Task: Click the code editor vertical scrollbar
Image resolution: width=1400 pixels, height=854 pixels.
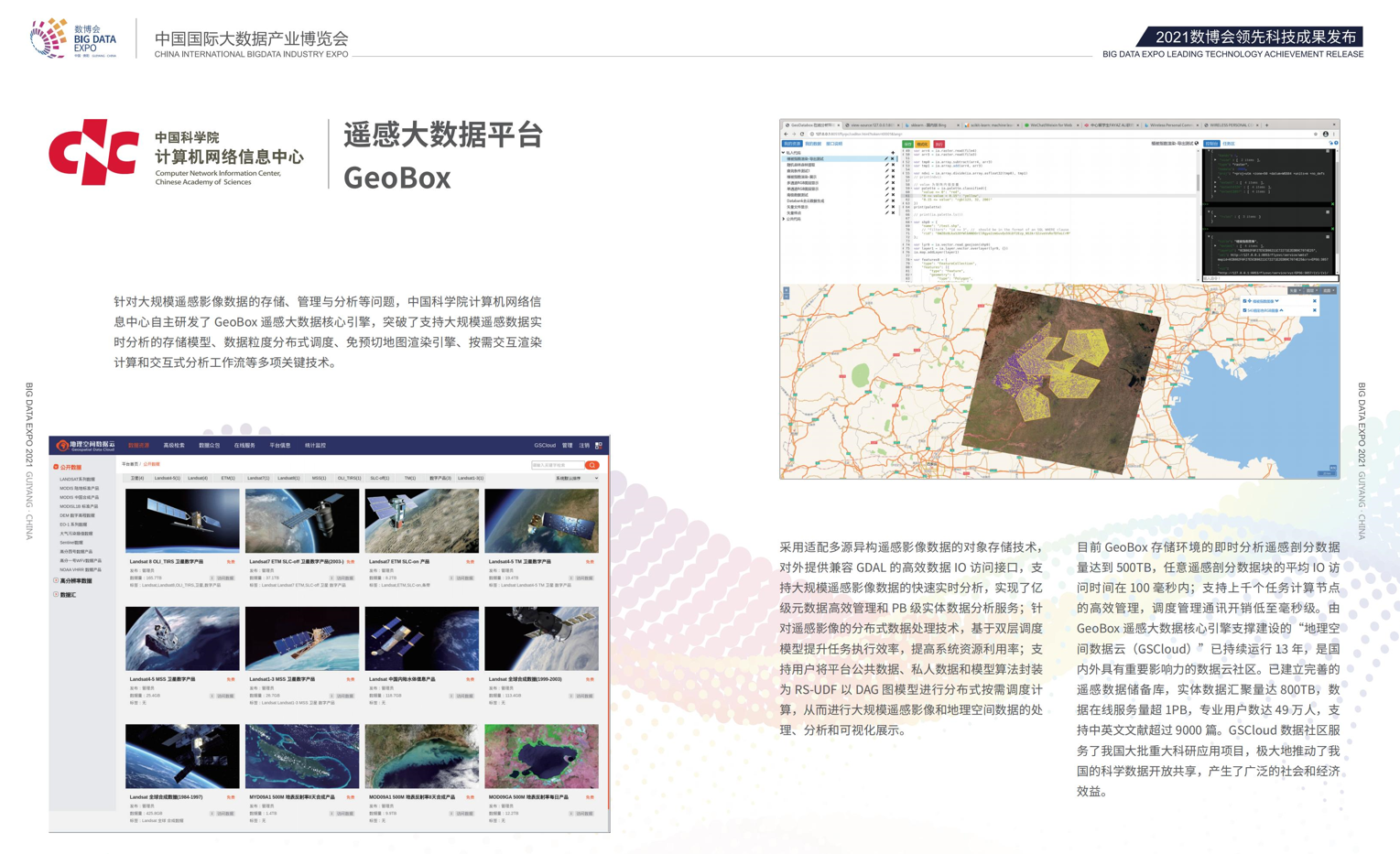Action: click(1198, 181)
